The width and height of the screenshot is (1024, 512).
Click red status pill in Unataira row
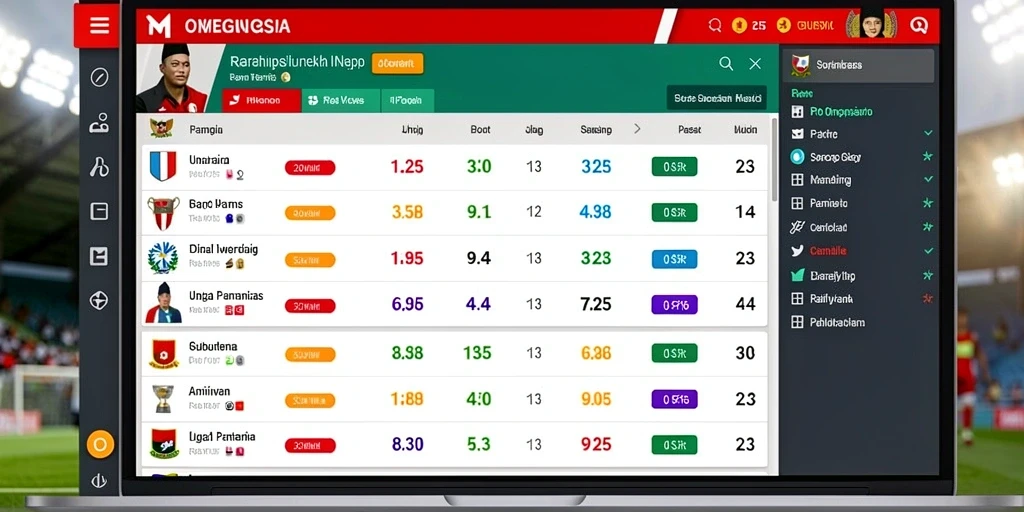310,168
